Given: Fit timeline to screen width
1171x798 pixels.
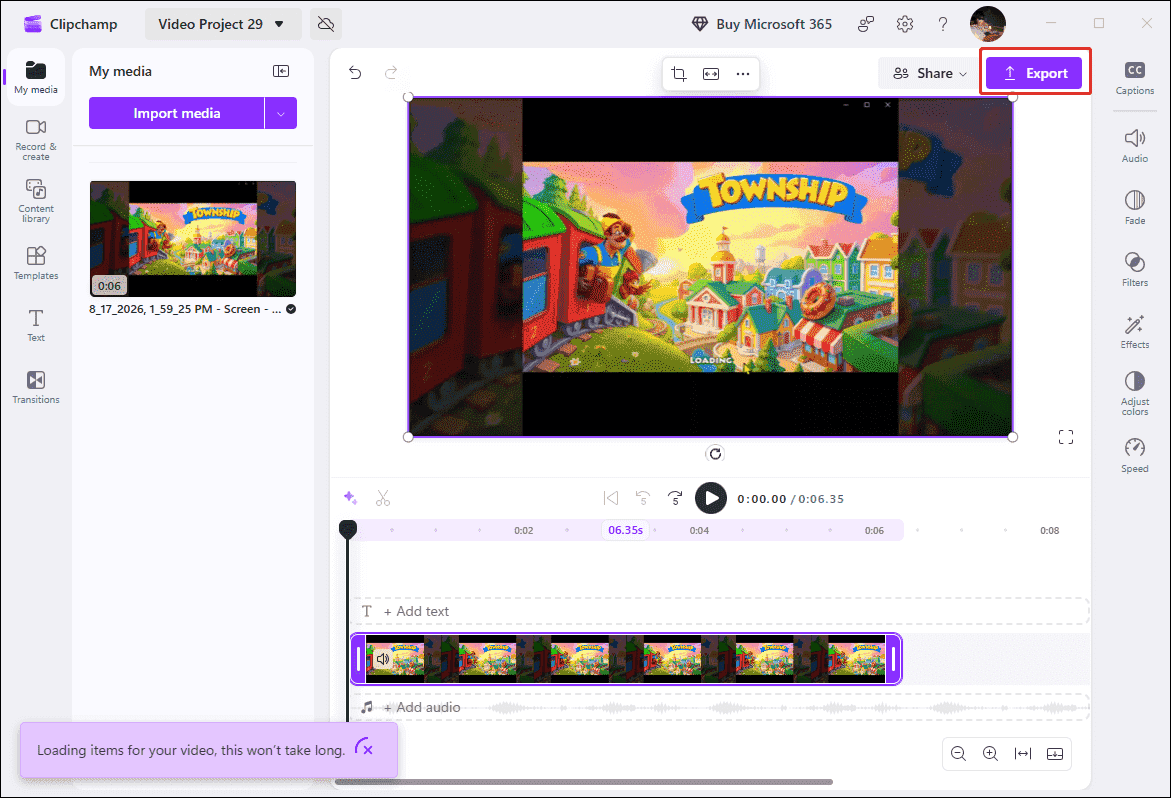Looking at the screenshot, I should [x=1022, y=754].
